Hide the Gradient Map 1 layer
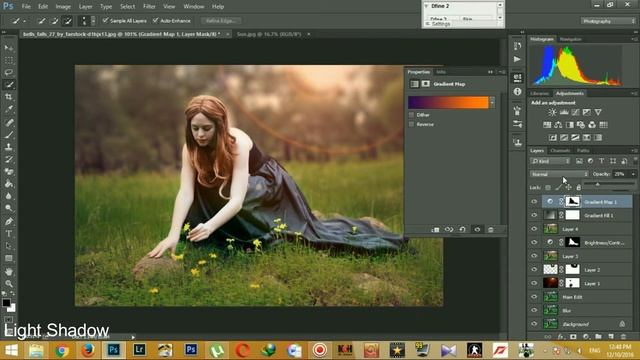This screenshot has height=360, width=640. pyautogui.click(x=534, y=202)
